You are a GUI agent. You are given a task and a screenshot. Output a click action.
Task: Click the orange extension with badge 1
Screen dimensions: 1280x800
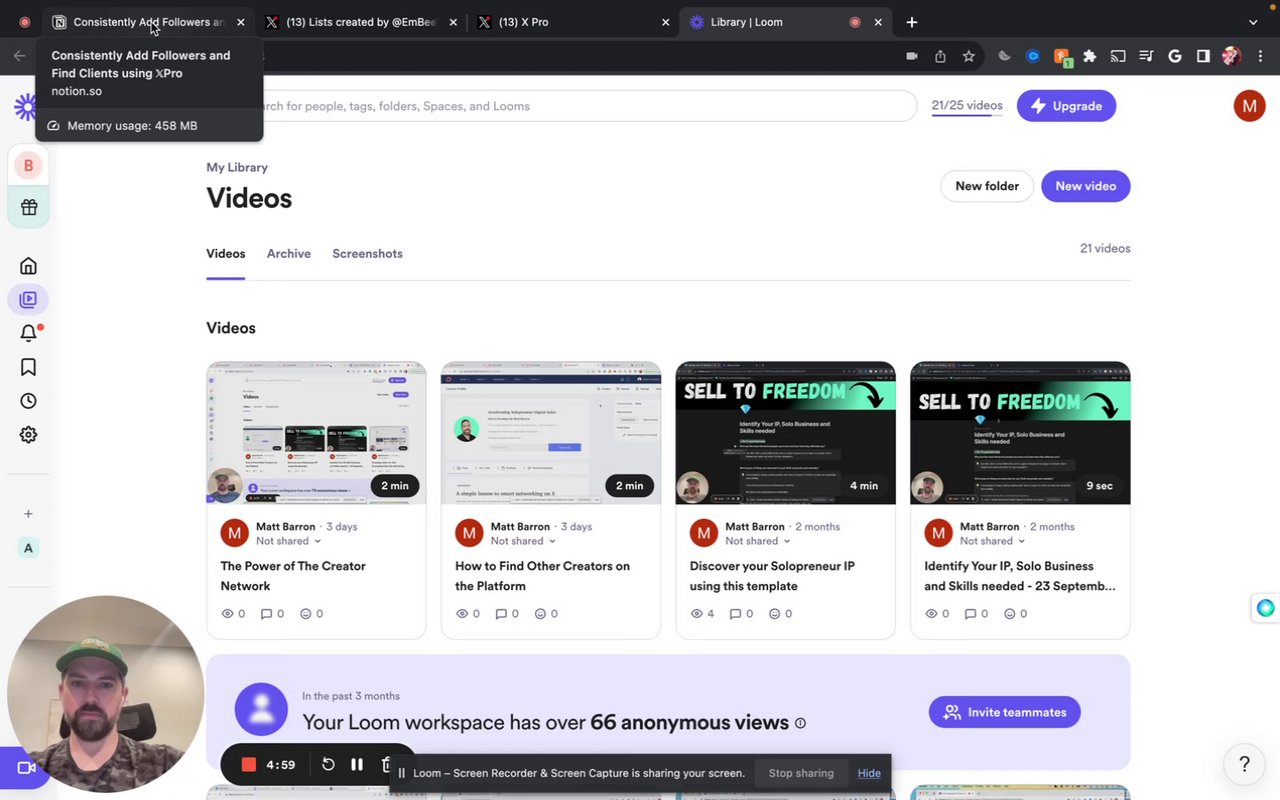tap(1062, 57)
